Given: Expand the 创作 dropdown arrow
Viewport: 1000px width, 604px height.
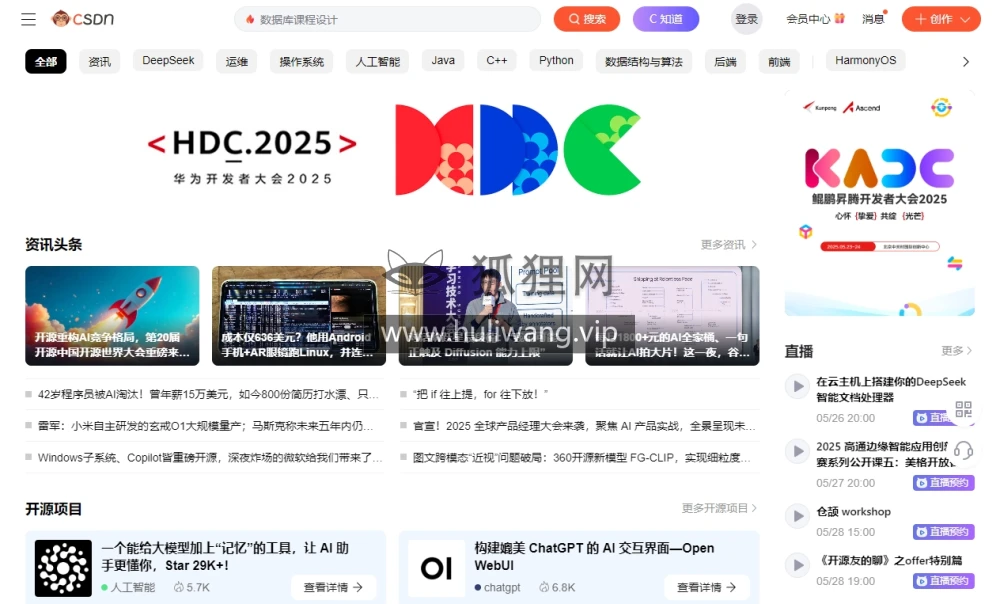Looking at the screenshot, I should (966, 20).
